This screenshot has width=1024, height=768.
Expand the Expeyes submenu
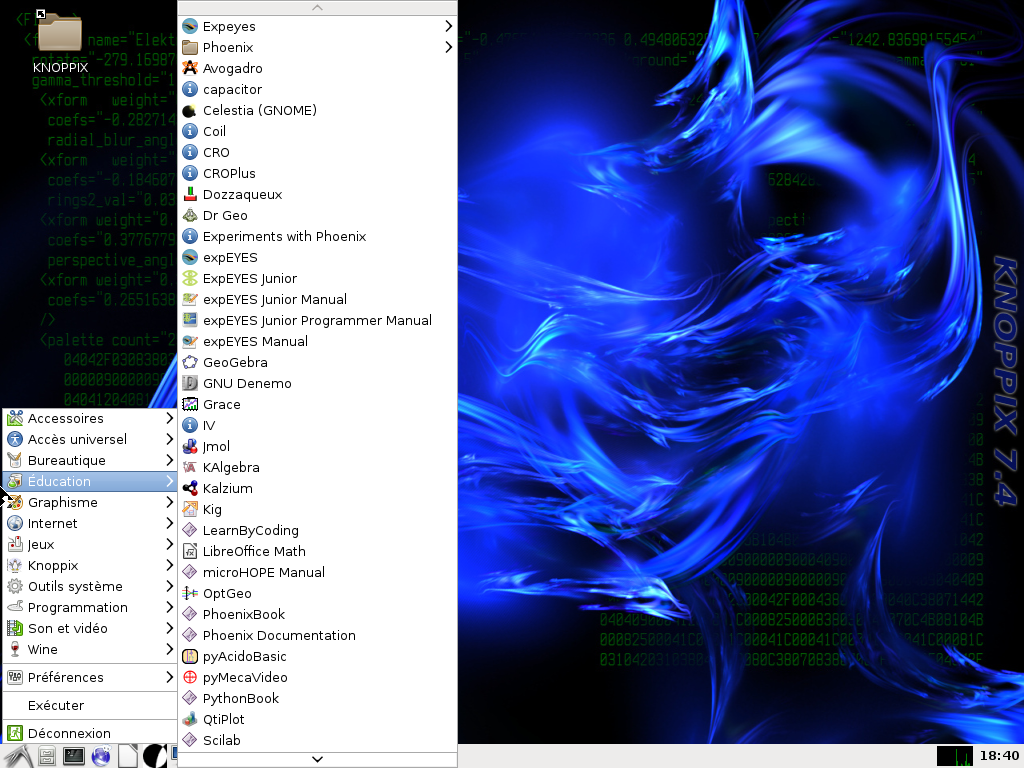click(317, 26)
